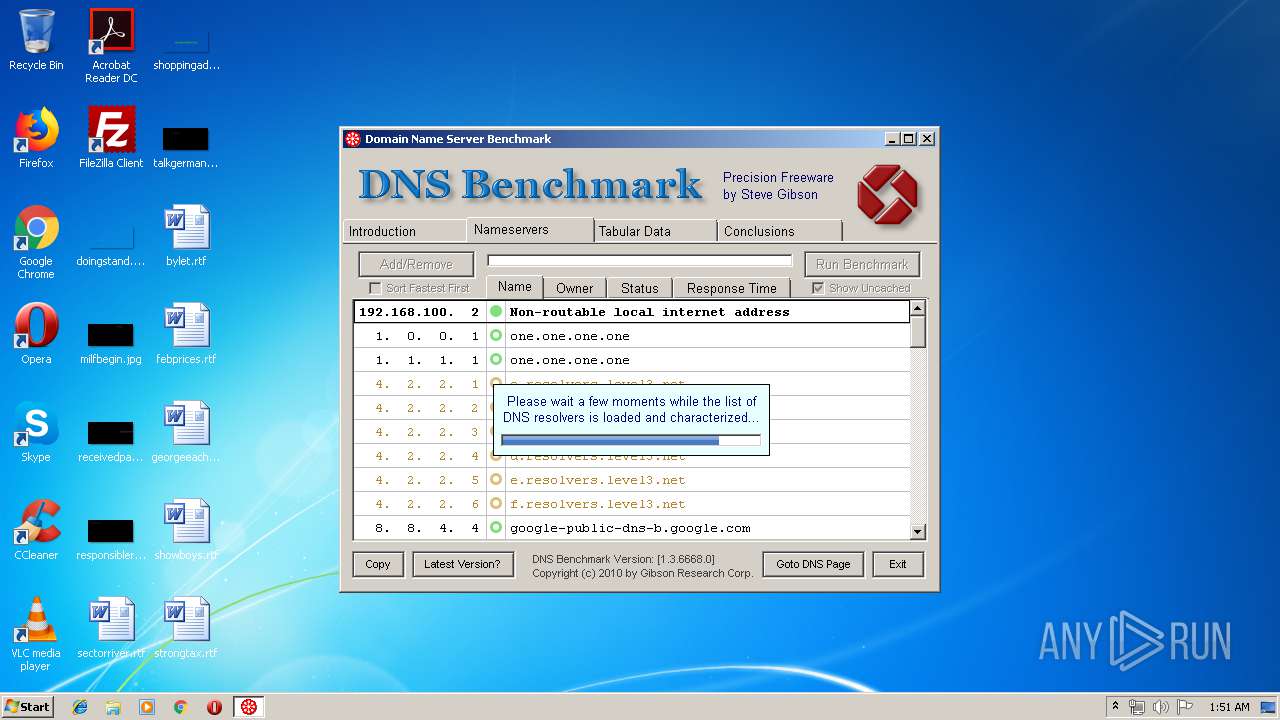Open Internet Explorer from taskbar
1280x720 pixels.
(80, 707)
